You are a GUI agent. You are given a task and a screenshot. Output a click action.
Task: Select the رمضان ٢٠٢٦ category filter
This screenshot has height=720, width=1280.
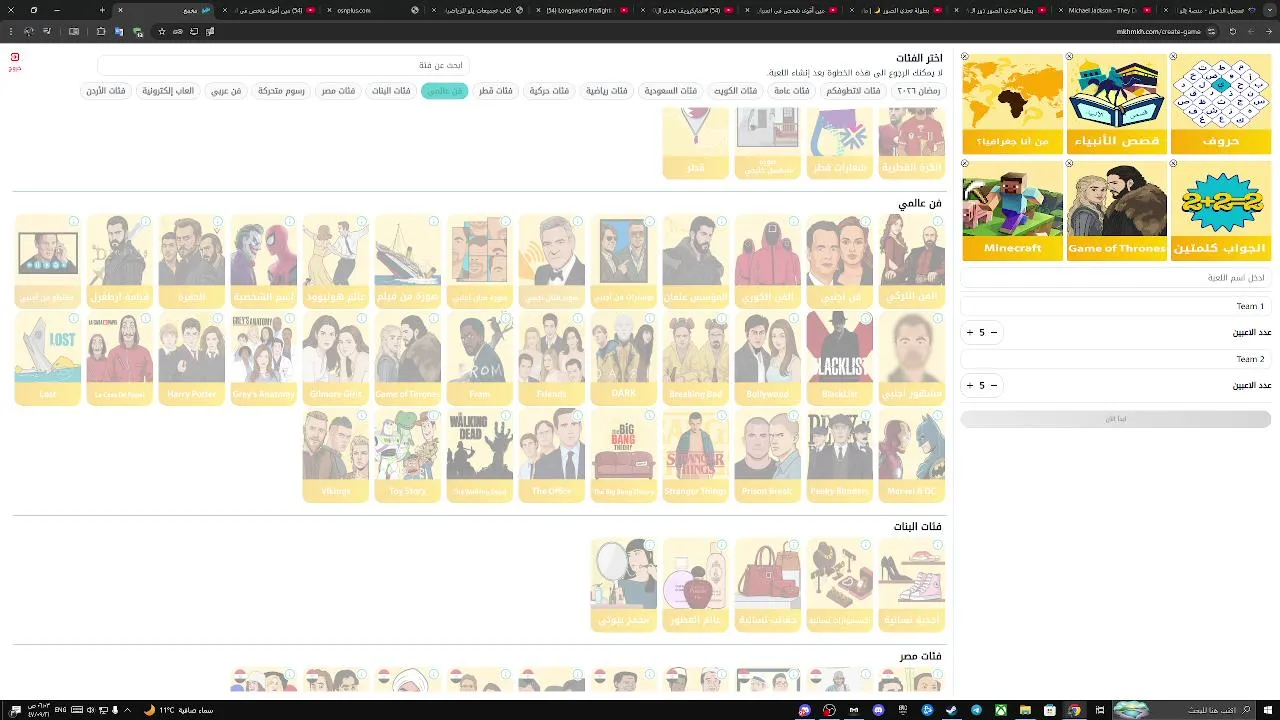click(x=918, y=91)
